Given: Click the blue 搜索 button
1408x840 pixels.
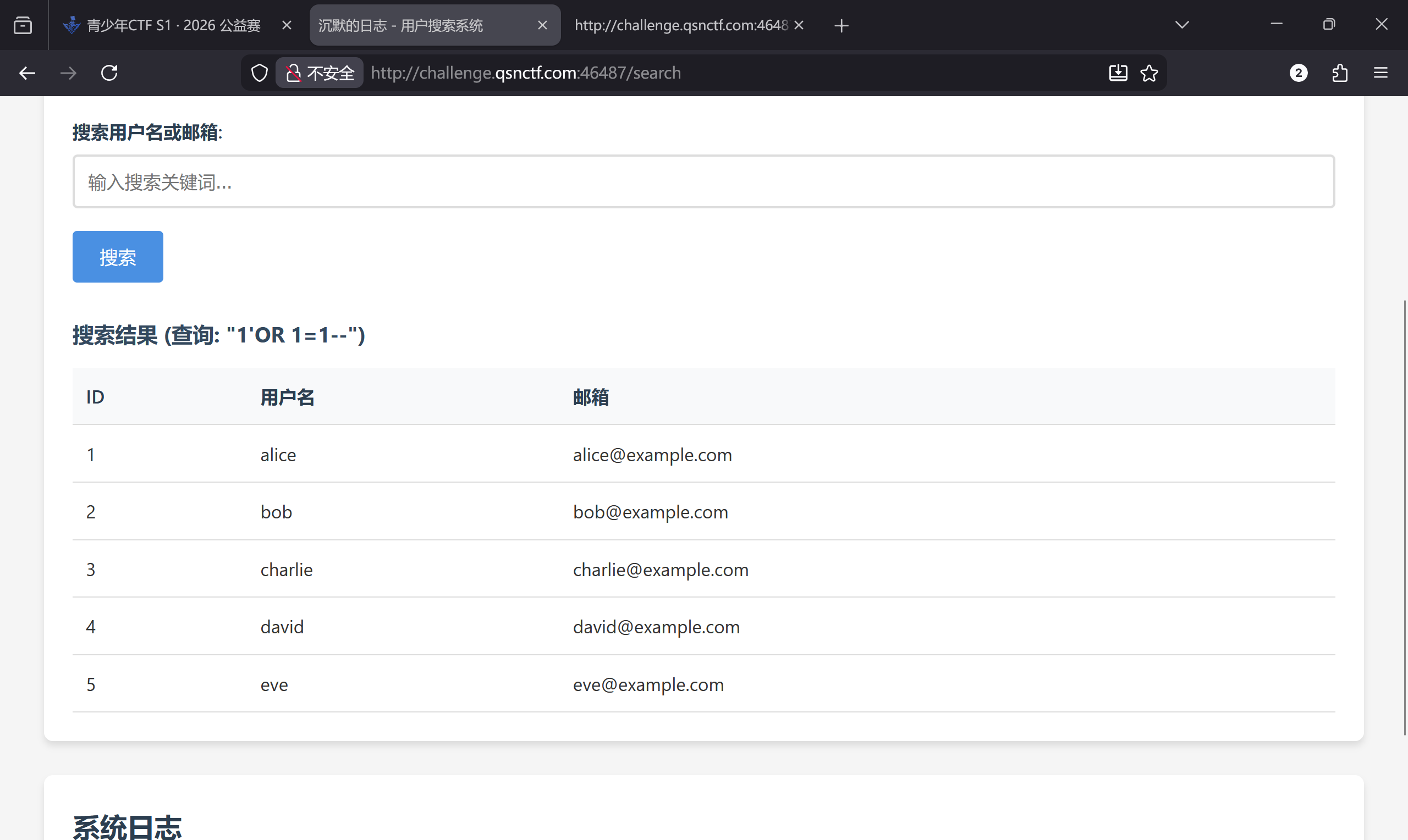Looking at the screenshot, I should click(118, 256).
